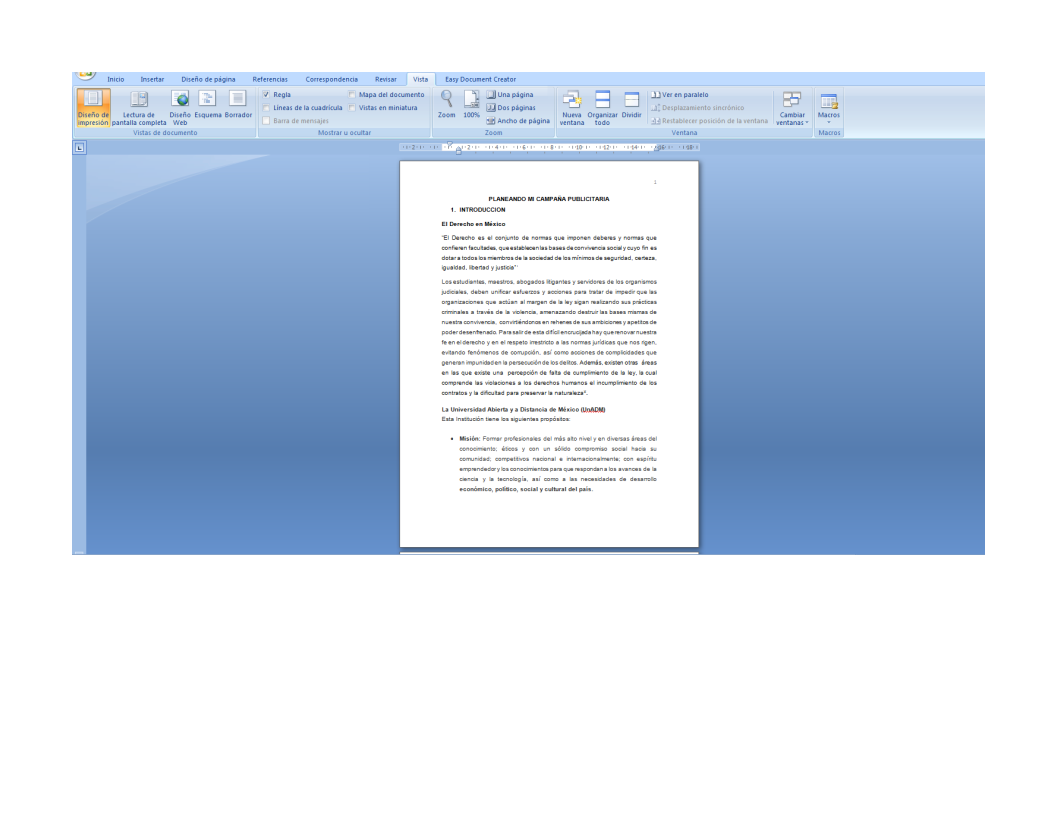Check the Mapa del documento box
This screenshot has width=1056, height=816.
[x=353, y=95]
